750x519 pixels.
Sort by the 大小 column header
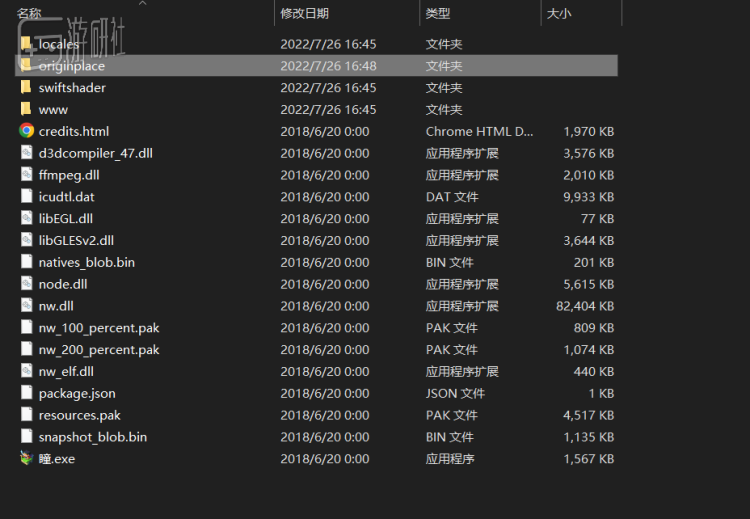559,13
